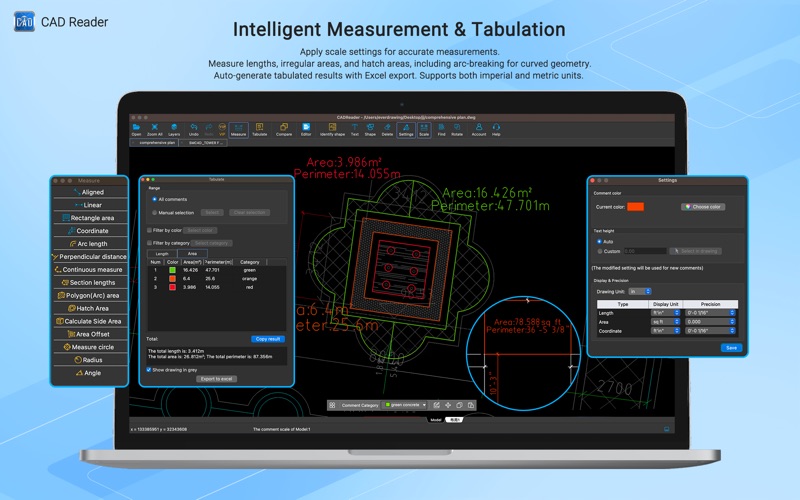Switch to the Model layout tab

[x=436, y=420]
